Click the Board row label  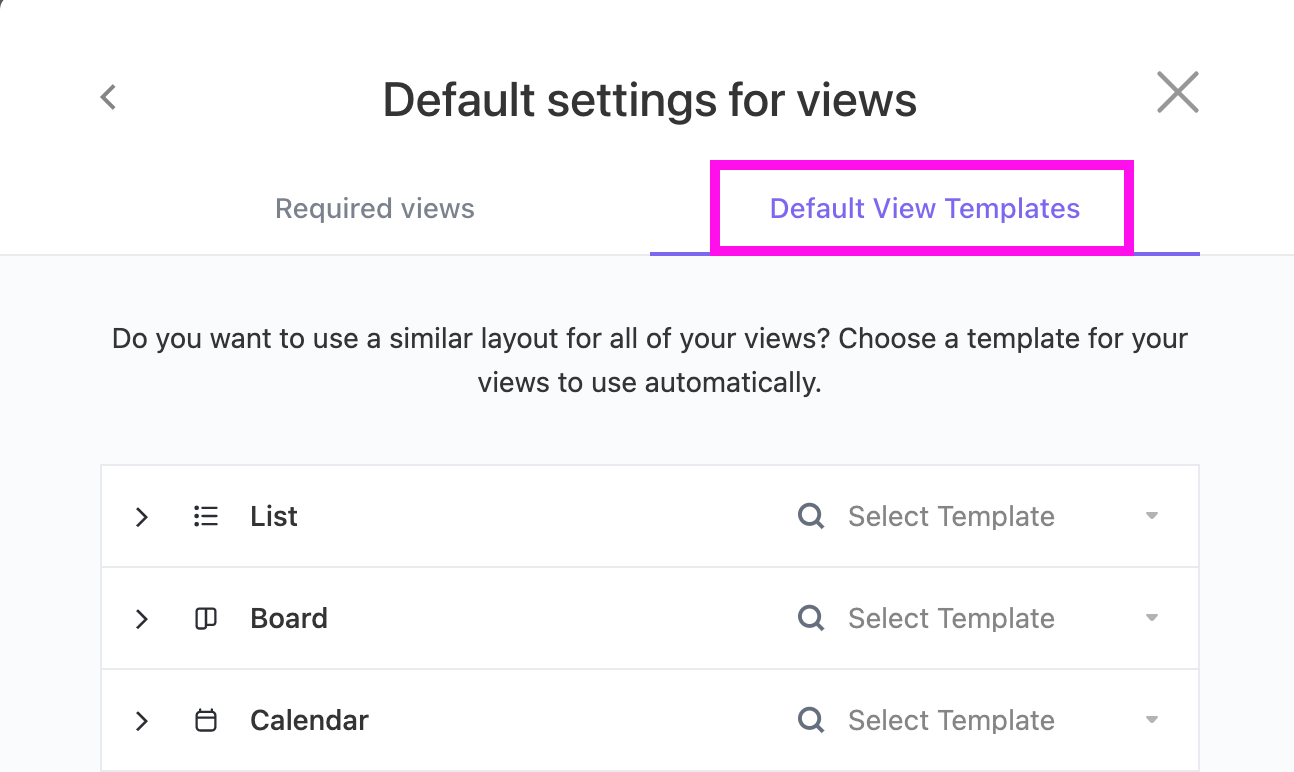(x=289, y=619)
